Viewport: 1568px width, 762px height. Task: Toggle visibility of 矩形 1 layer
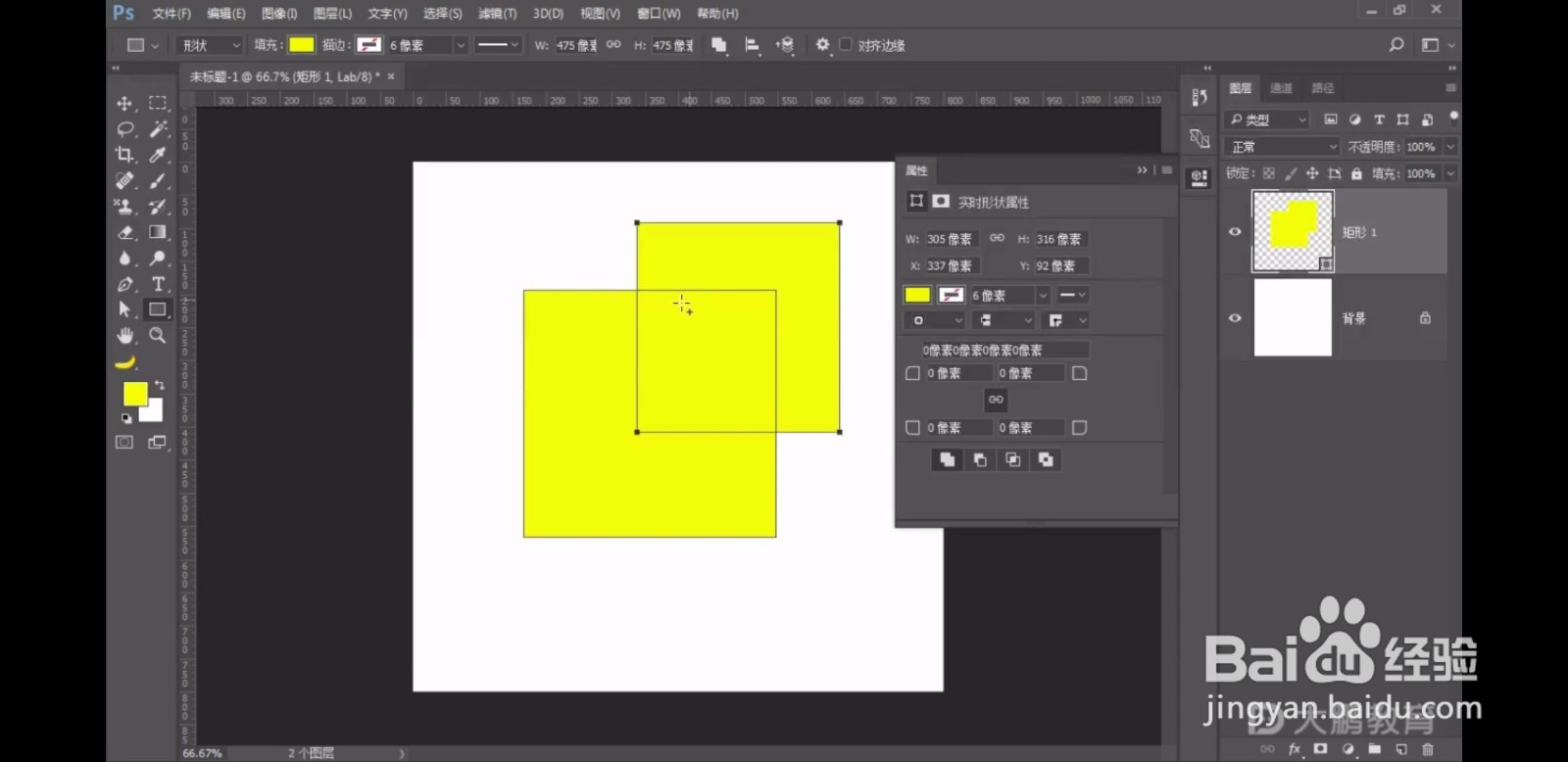1235,232
